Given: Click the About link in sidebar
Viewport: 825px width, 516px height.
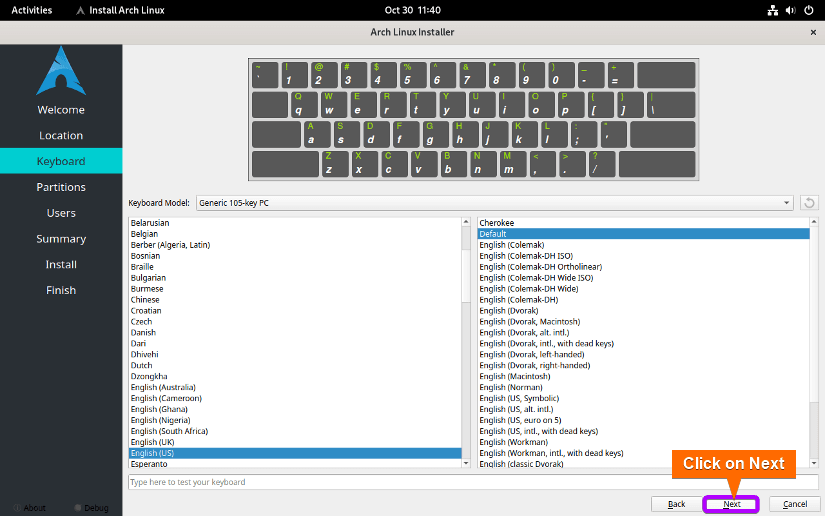Looking at the screenshot, I should click(x=30, y=508).
